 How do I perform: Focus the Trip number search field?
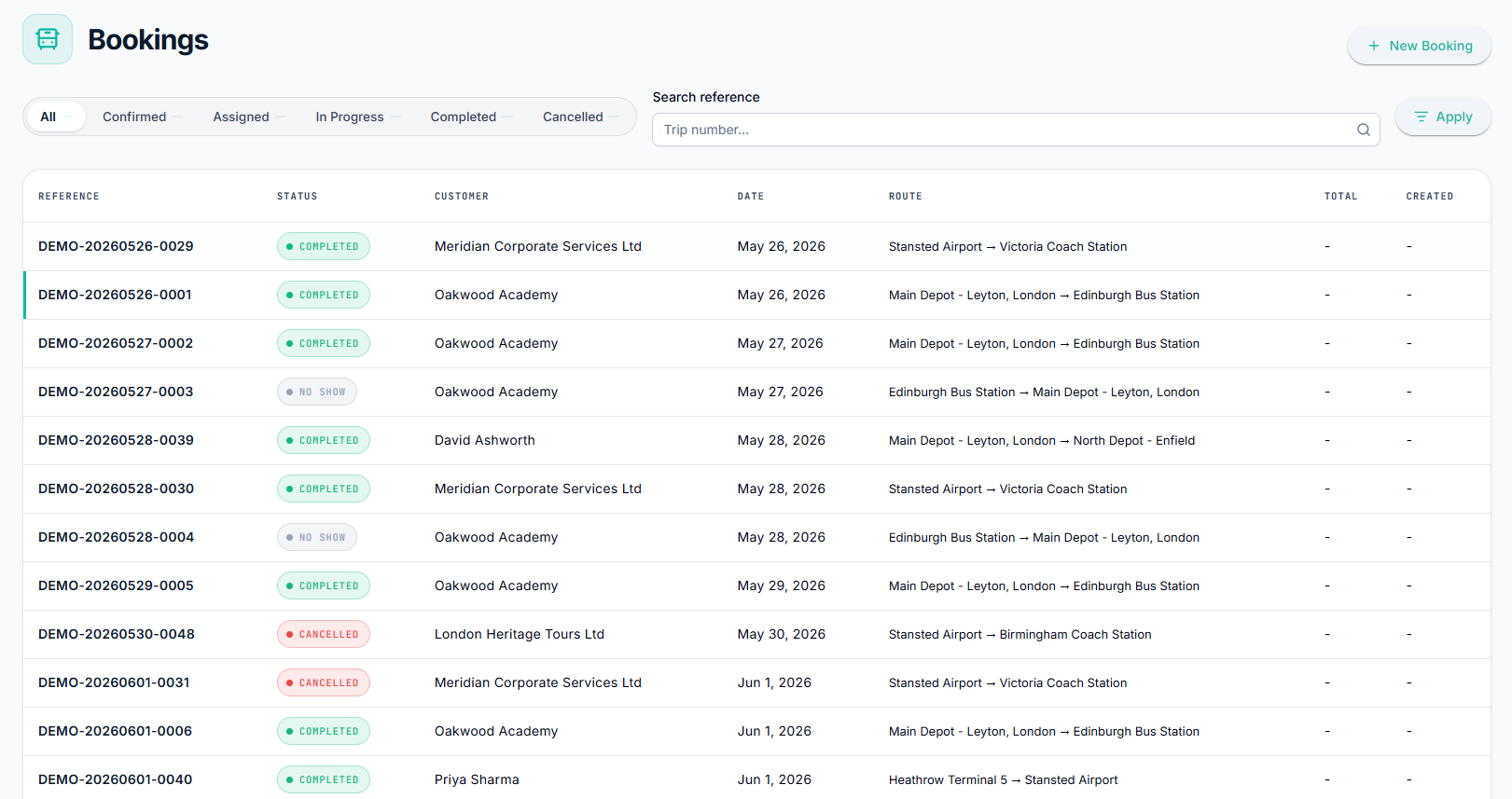click(x=1016, y=130)
